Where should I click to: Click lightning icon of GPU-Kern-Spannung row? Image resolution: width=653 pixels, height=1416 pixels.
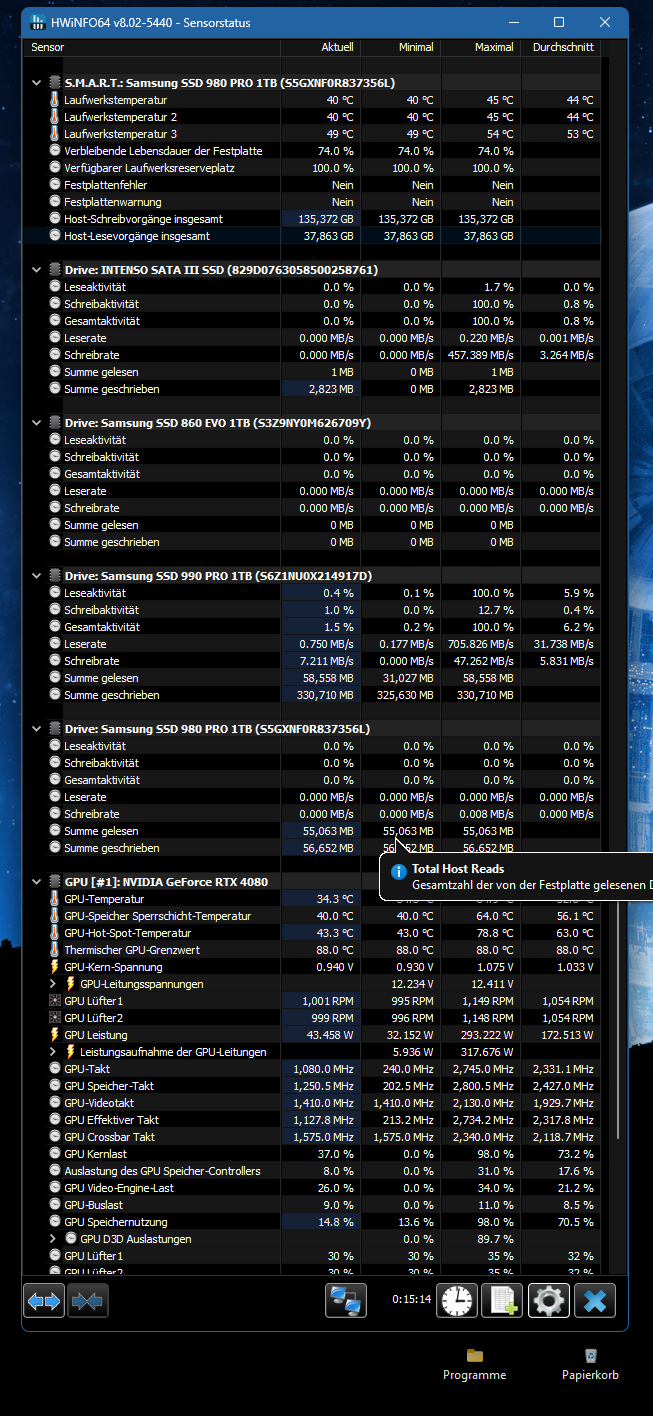[x=55, y=967]
